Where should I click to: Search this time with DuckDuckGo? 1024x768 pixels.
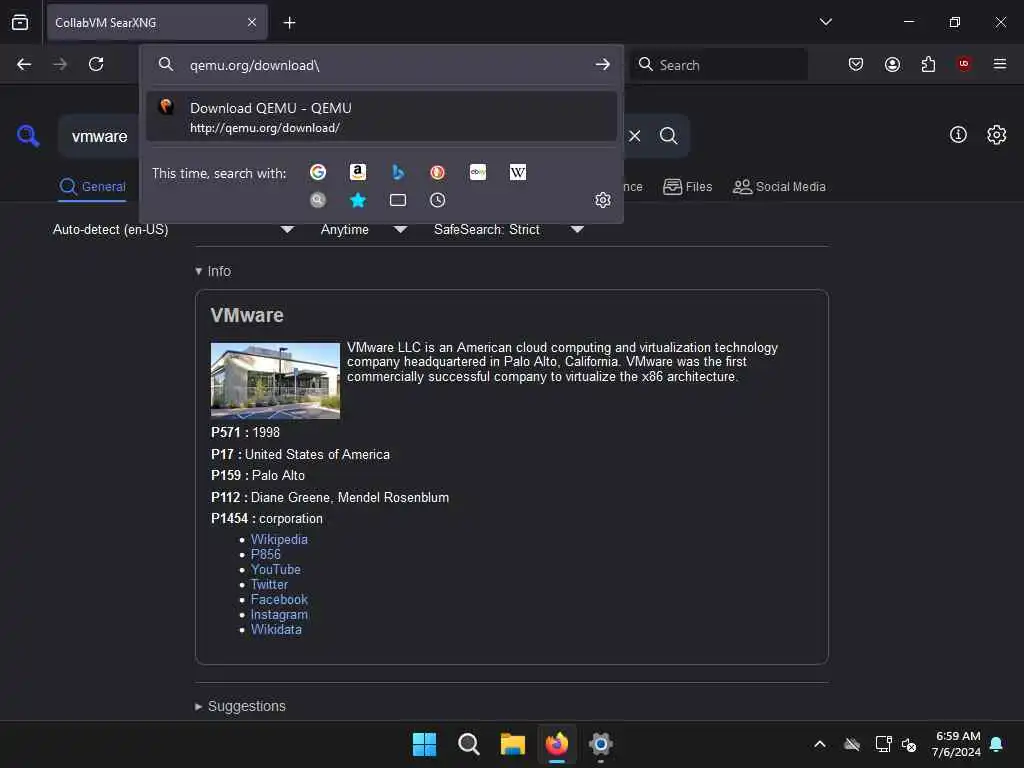click(x=438, y=172)
